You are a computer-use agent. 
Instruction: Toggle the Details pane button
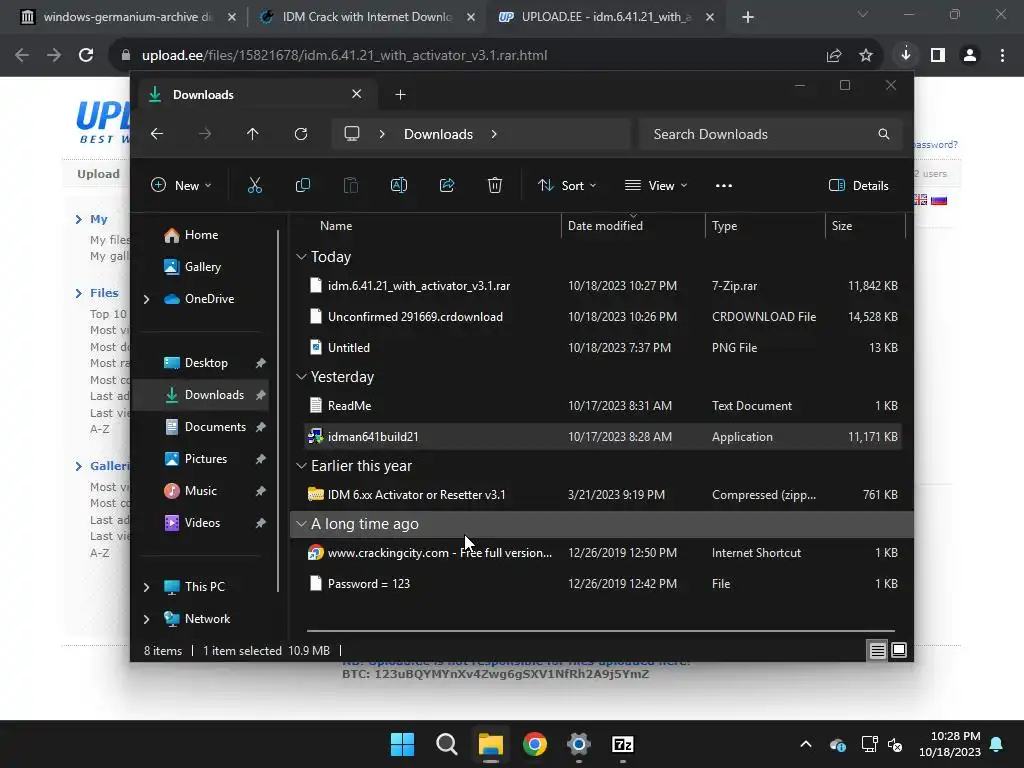pyautogui.click(x=858, y=185)
